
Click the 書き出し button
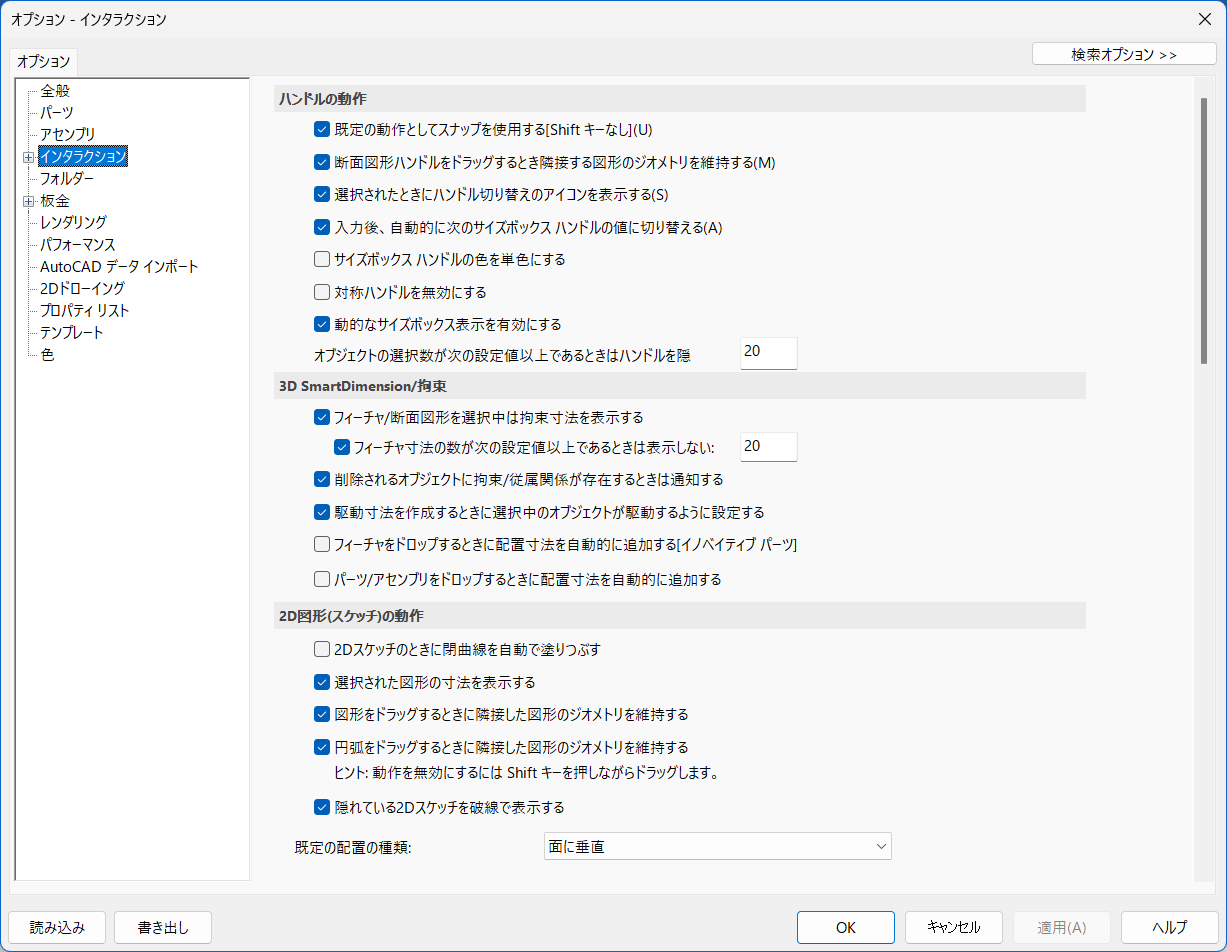click(162, 927)
